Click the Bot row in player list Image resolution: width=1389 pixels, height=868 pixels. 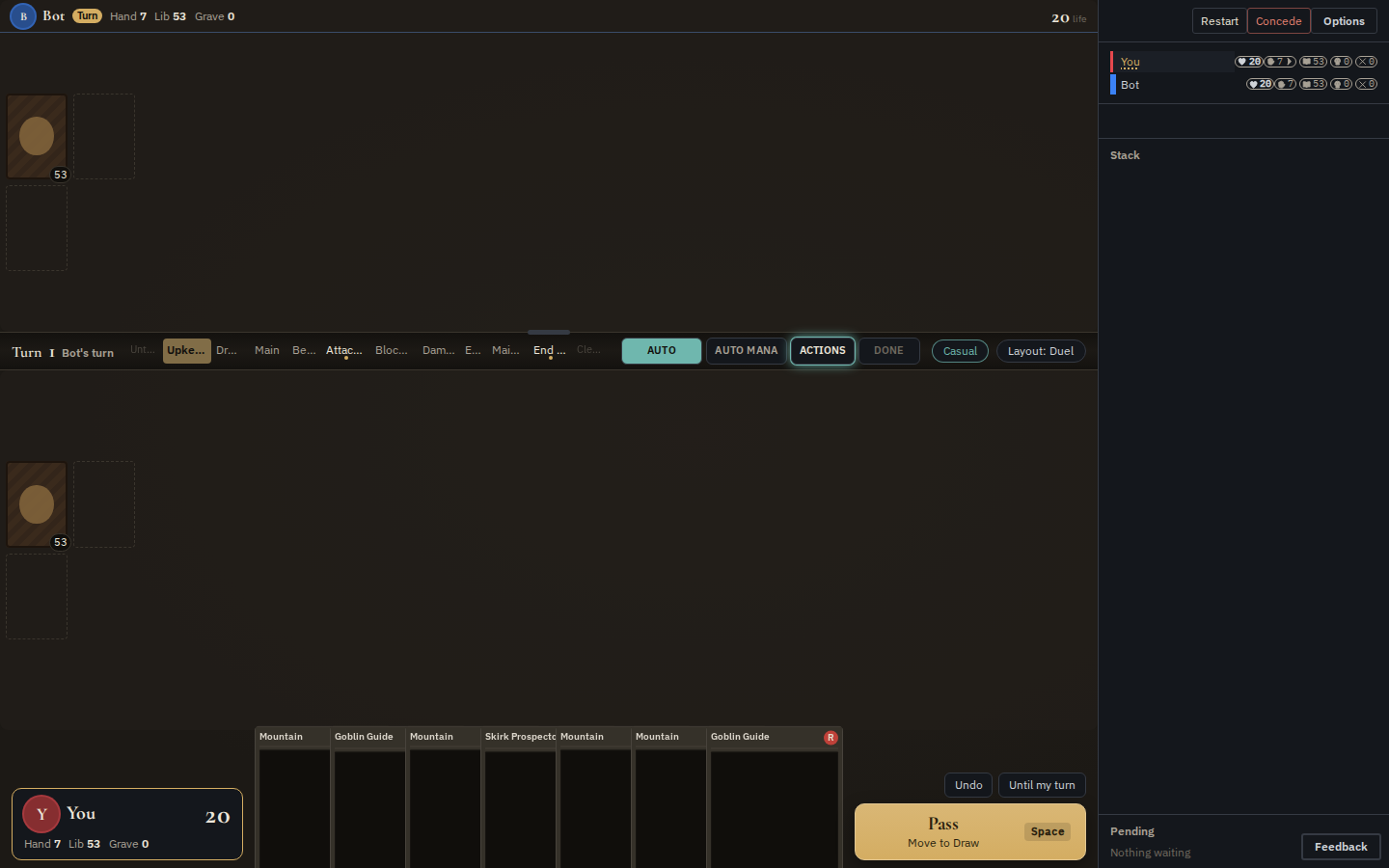coord(1244,84)
